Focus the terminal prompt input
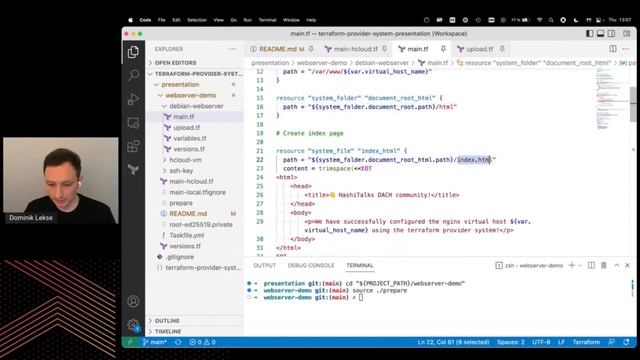 (x=361, y=298)
